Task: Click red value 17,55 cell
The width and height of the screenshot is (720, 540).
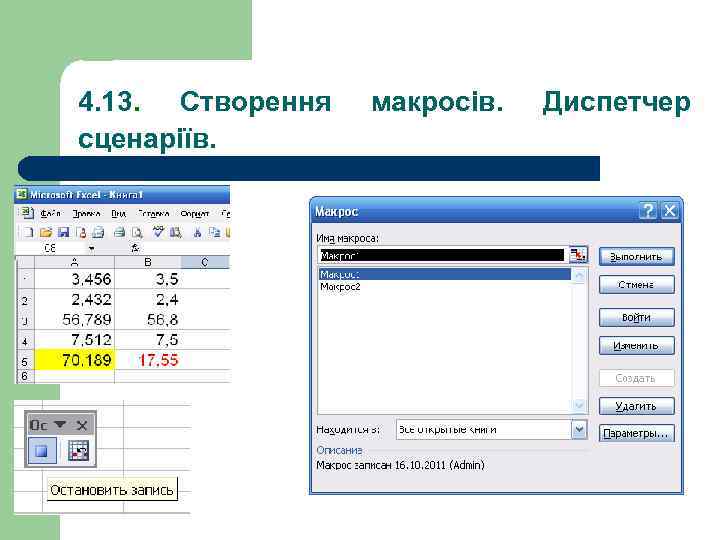Action: [x=147, y=360]
